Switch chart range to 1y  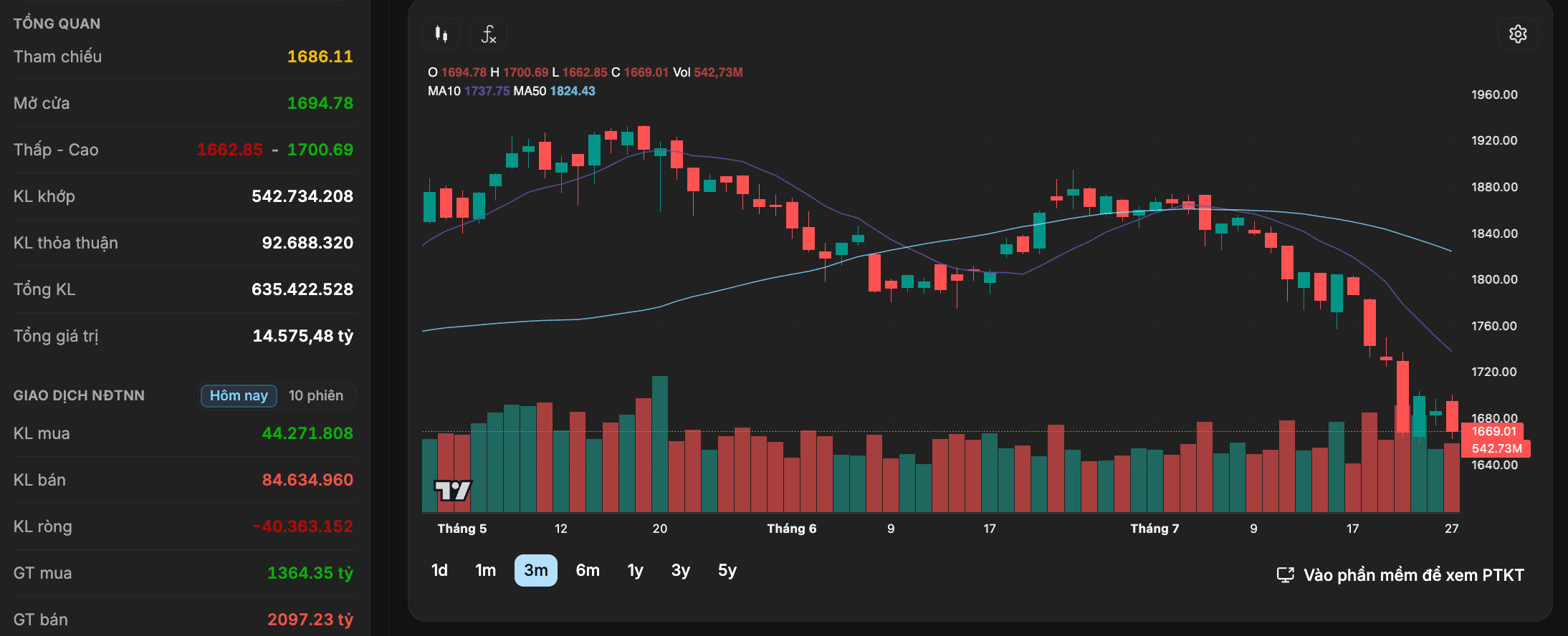tap(635, 570)
